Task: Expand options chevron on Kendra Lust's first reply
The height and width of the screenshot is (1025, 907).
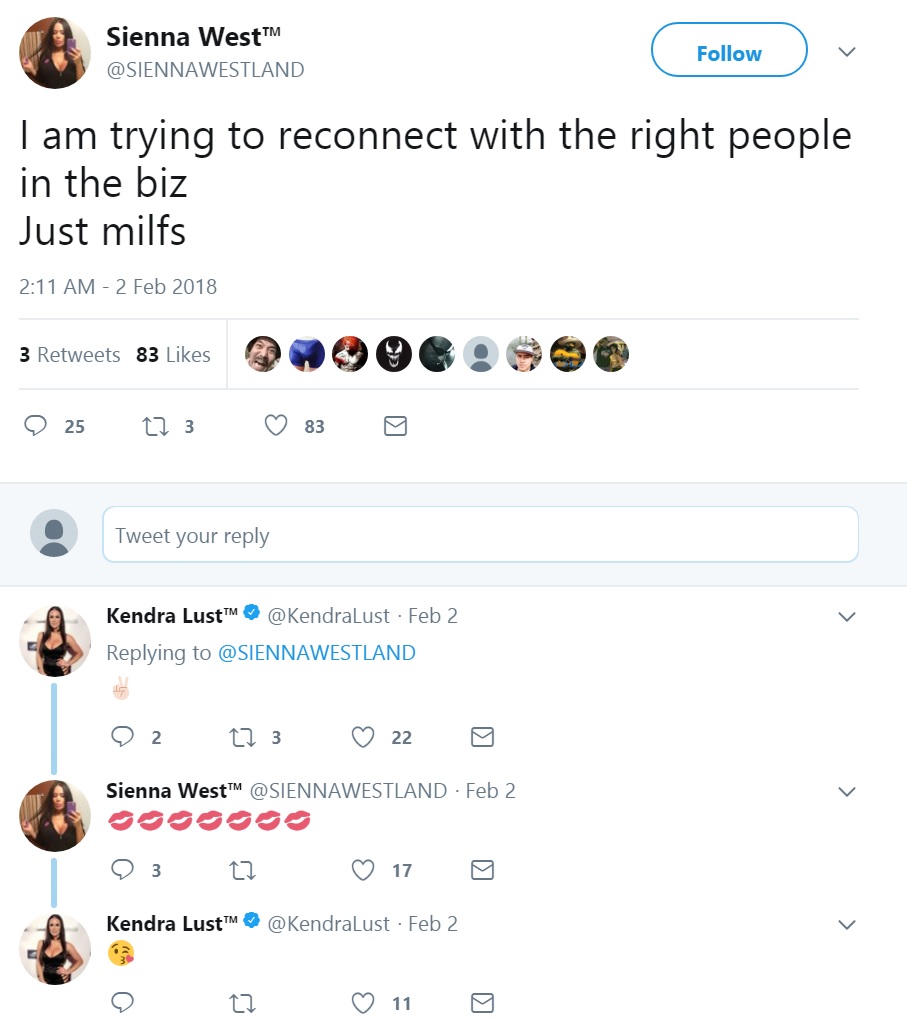Action: [x=846, y=617]
